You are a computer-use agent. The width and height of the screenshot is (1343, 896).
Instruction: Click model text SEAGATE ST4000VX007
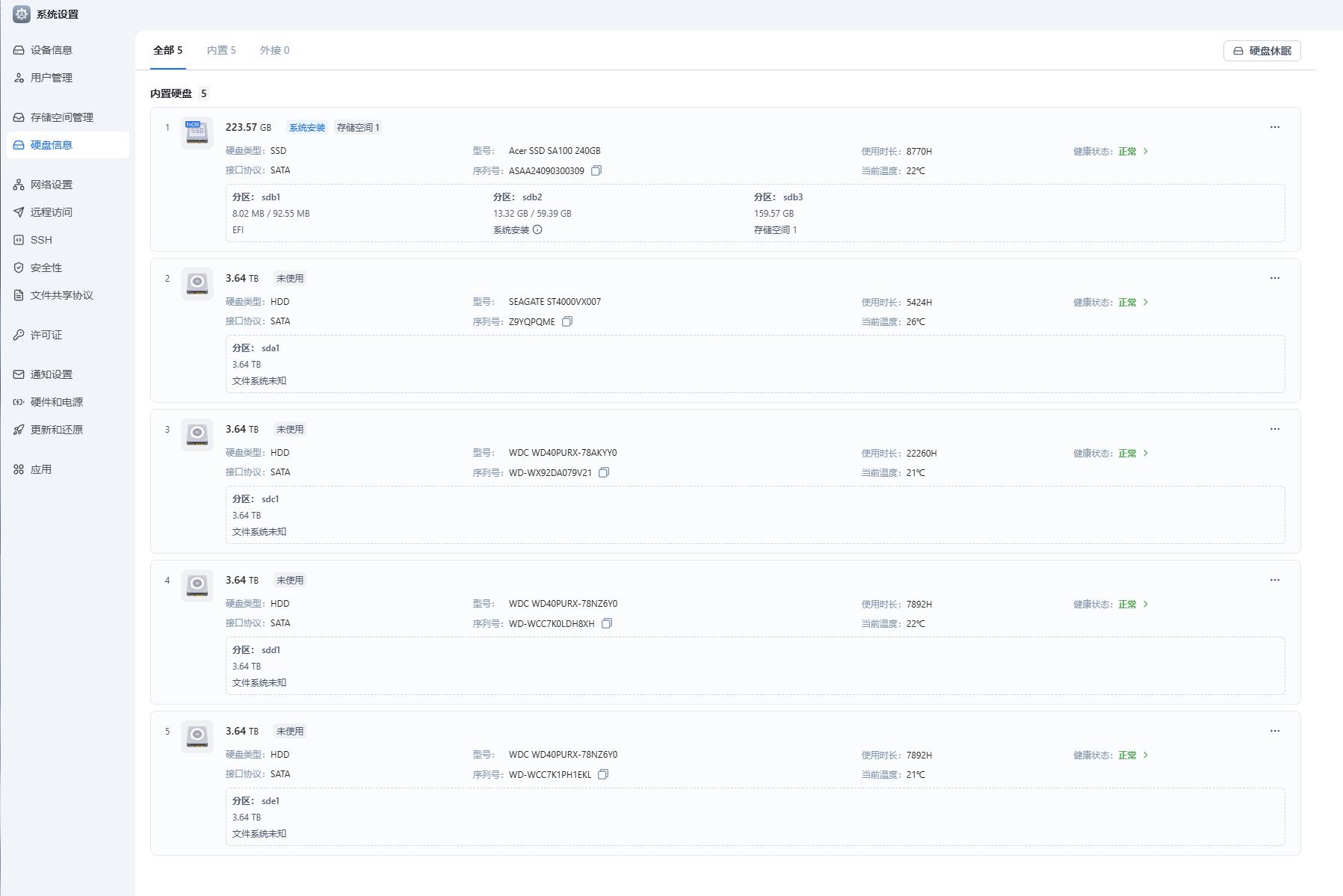tap(555, 302)
